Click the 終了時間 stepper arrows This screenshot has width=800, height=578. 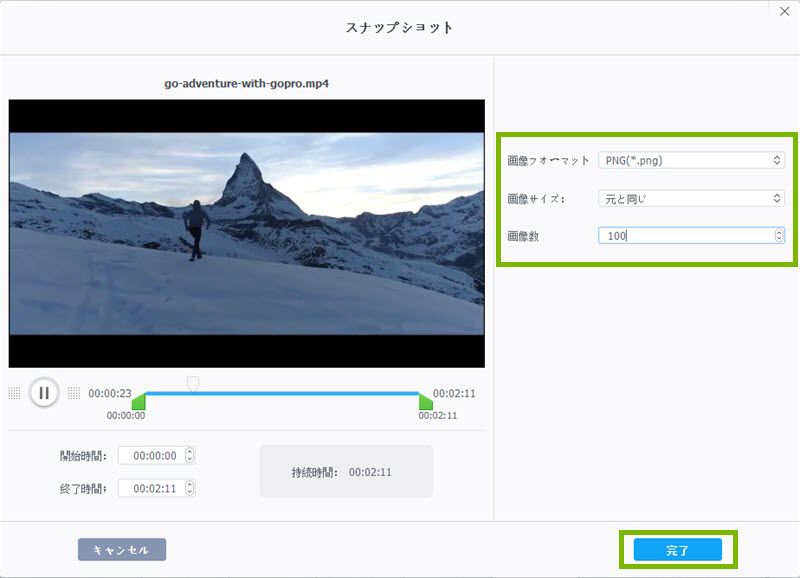(190, 488)
